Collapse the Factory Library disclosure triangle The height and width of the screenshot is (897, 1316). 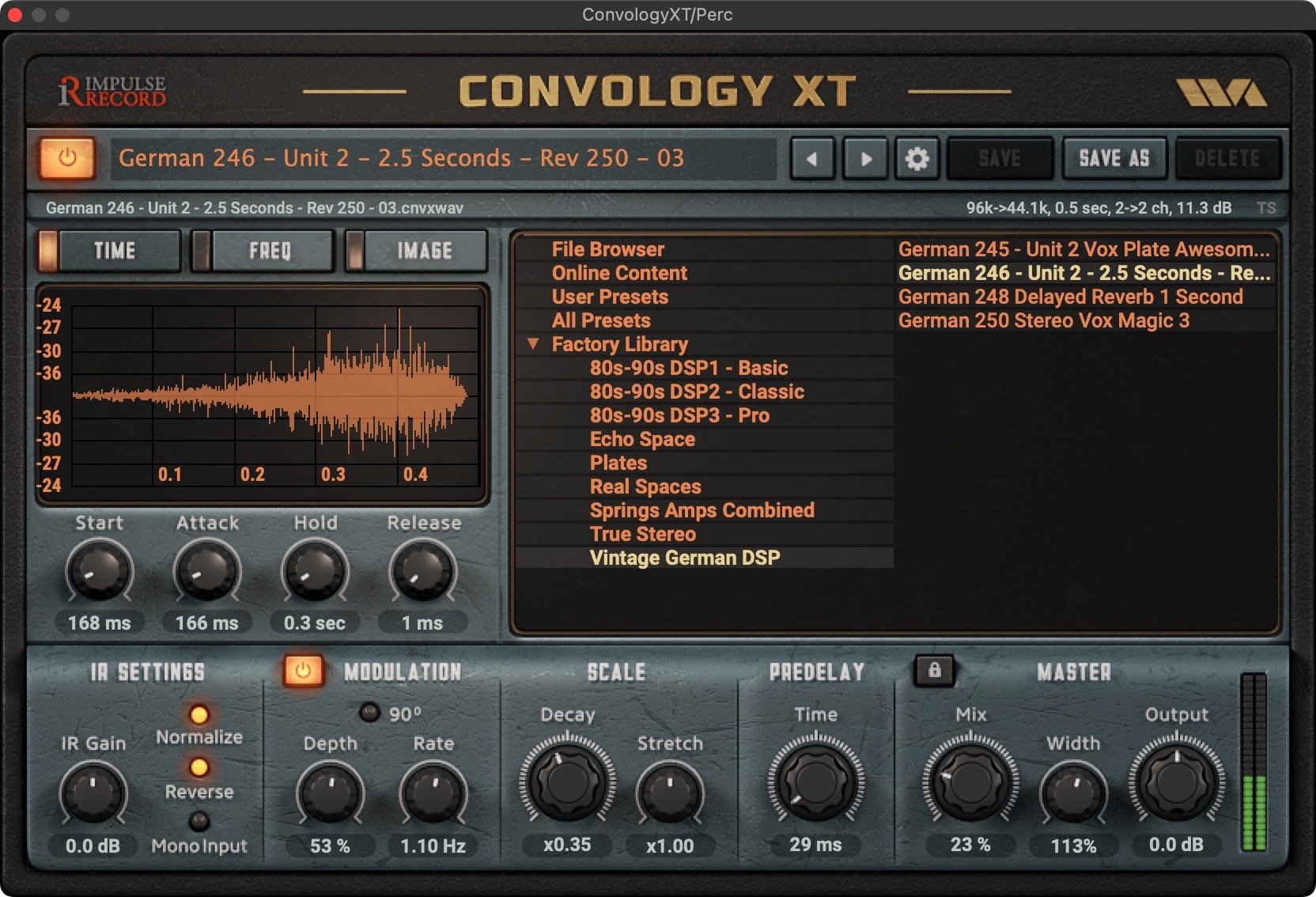535,344
